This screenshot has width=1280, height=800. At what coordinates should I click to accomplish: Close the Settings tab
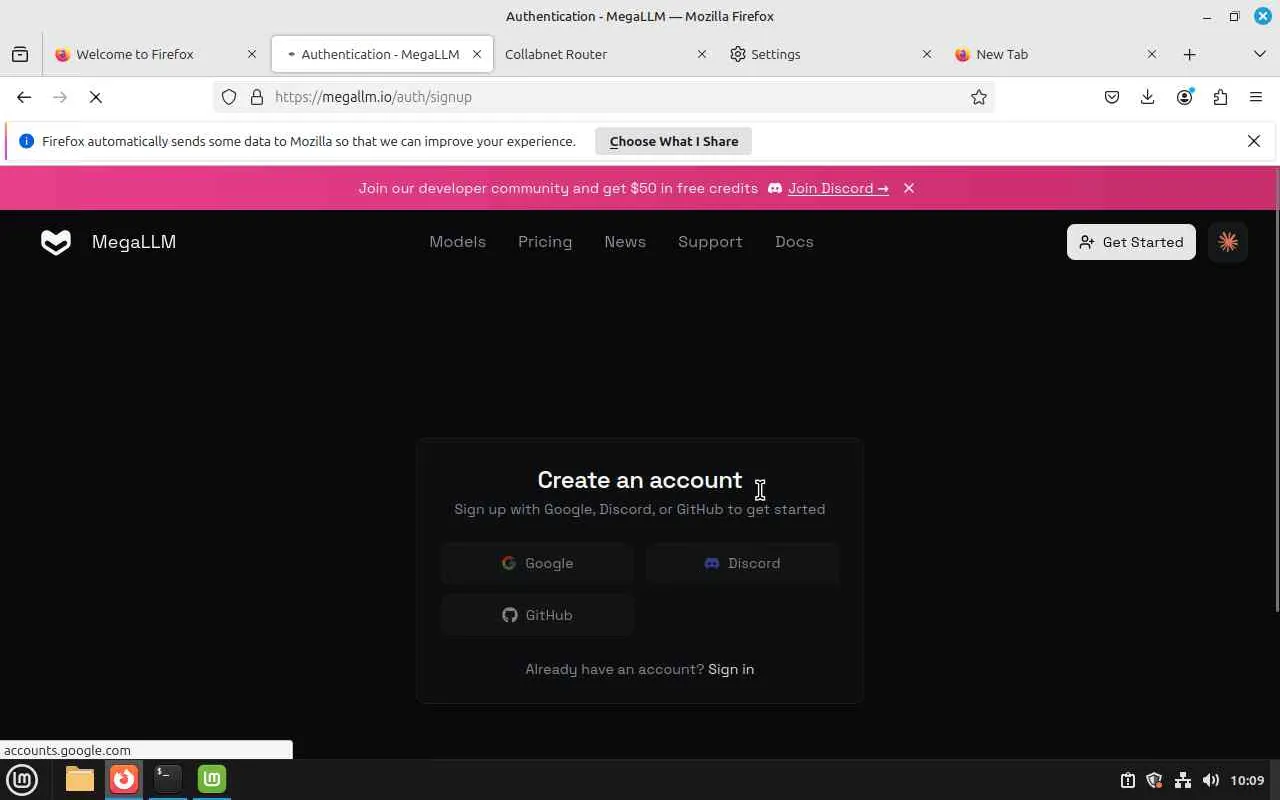(927, 54)
